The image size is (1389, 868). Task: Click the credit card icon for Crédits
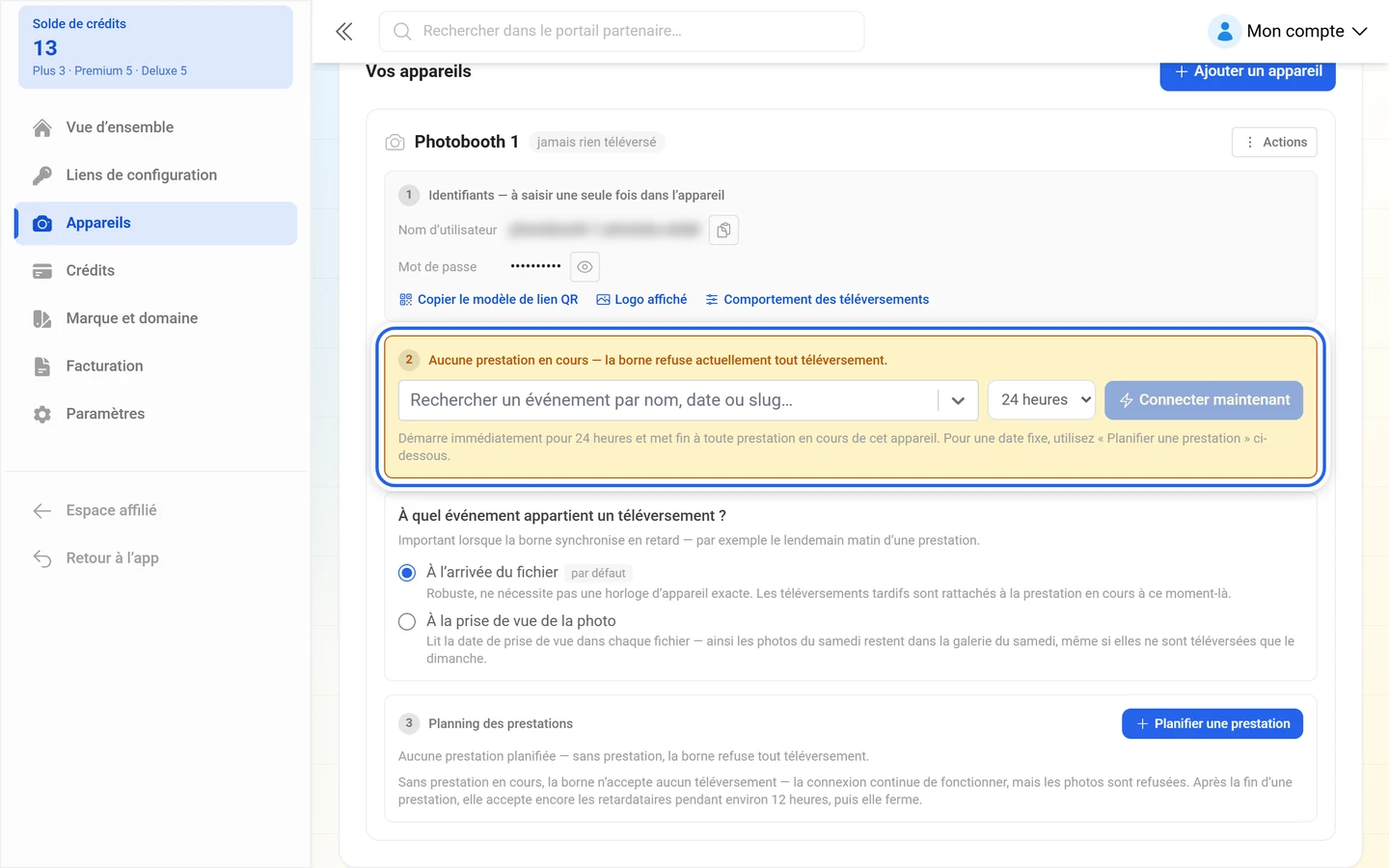tap(42, 272)
